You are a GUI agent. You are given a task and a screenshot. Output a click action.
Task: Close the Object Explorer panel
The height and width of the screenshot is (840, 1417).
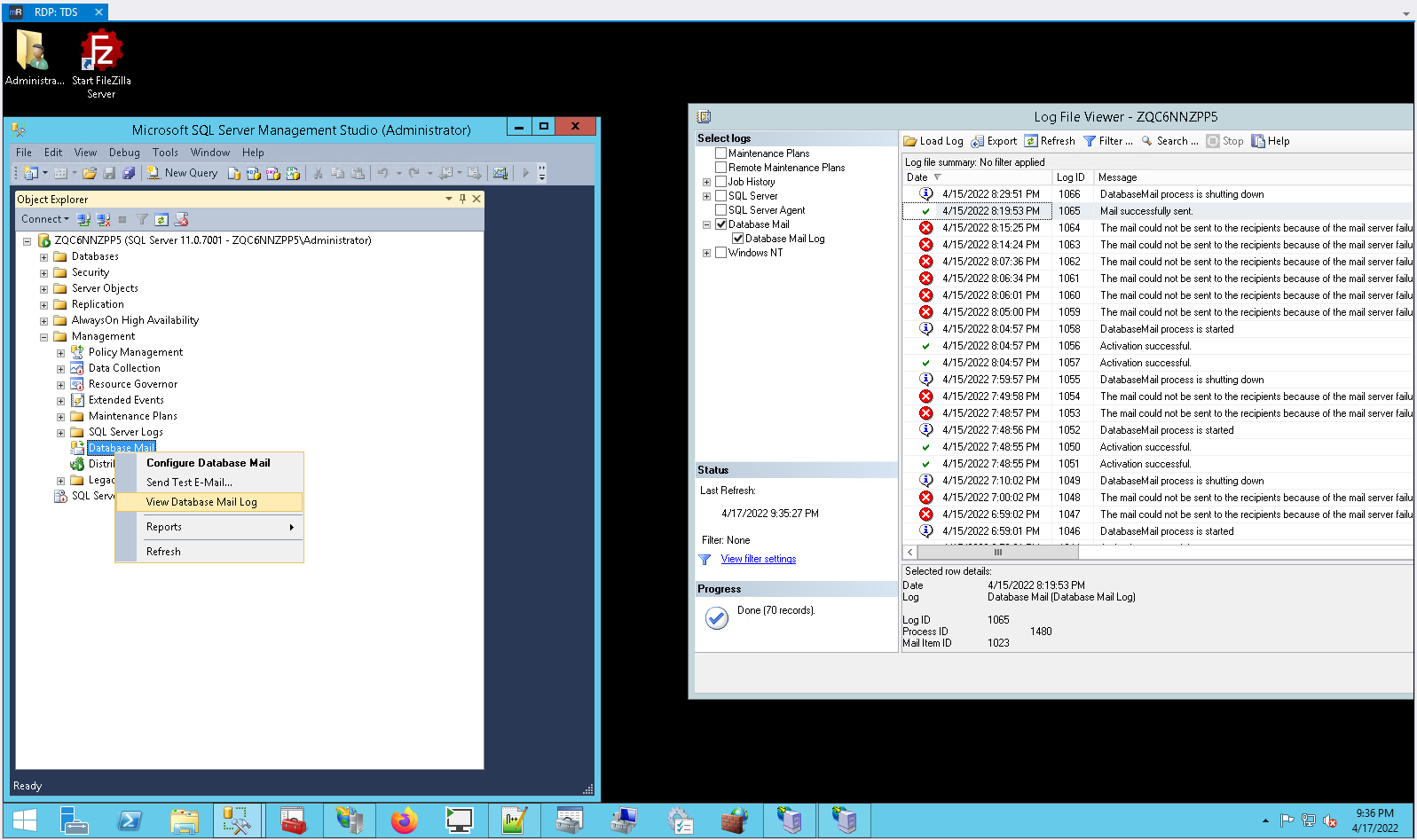(x=476, y=199)
